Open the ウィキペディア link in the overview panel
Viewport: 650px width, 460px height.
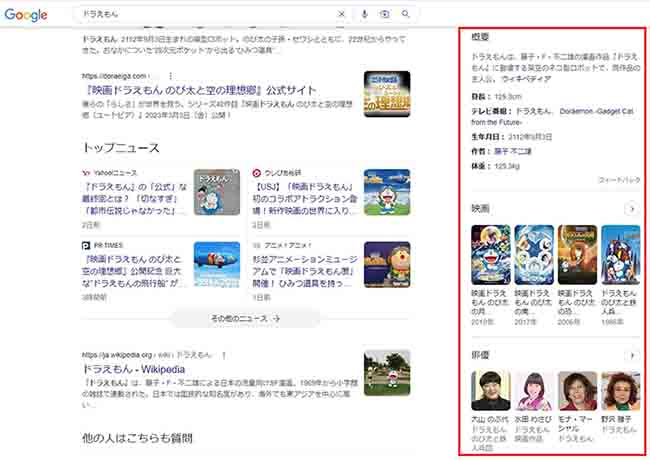526,79
